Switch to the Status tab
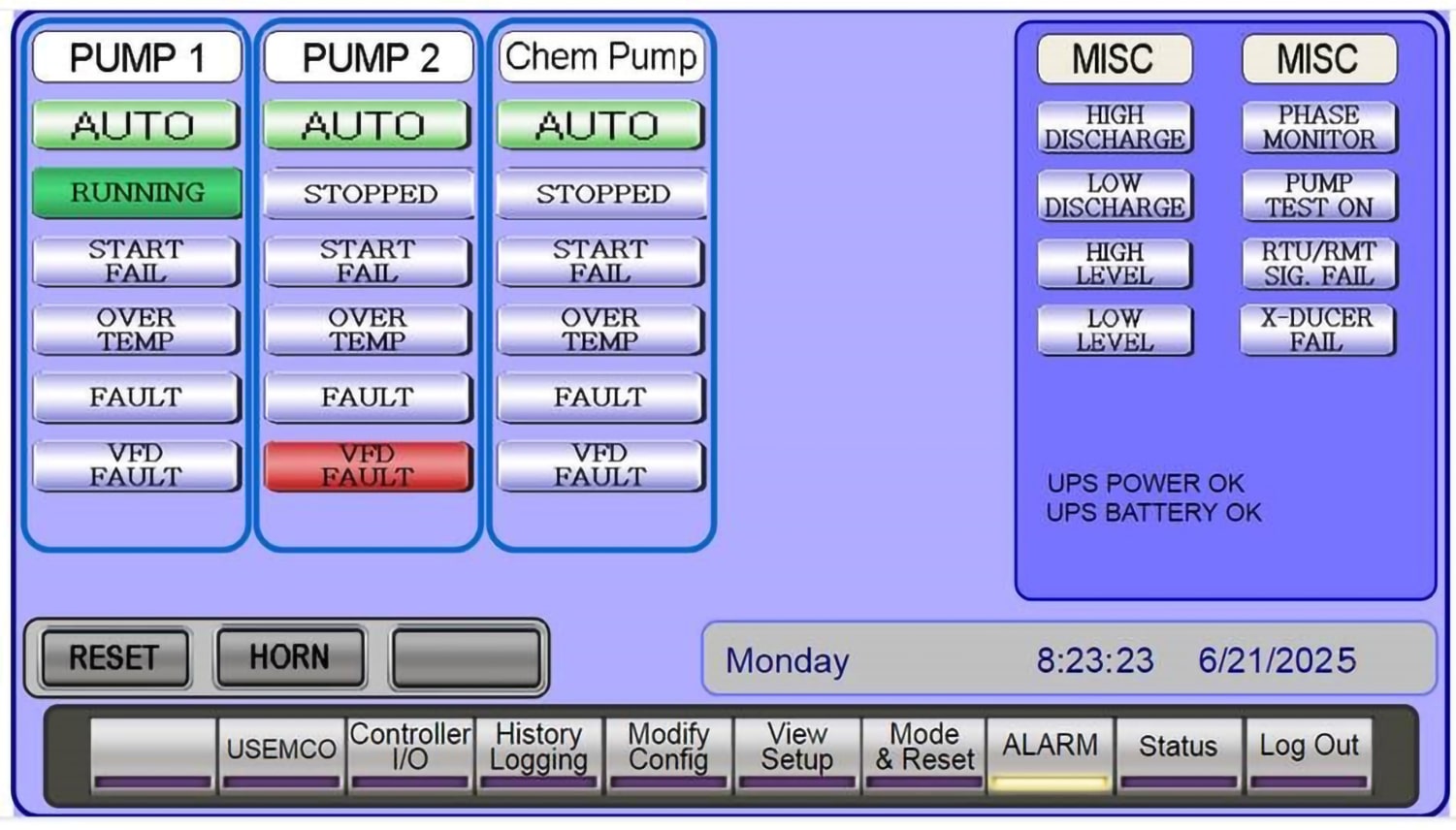The image size is (1456, 830). pos(1179,755)
